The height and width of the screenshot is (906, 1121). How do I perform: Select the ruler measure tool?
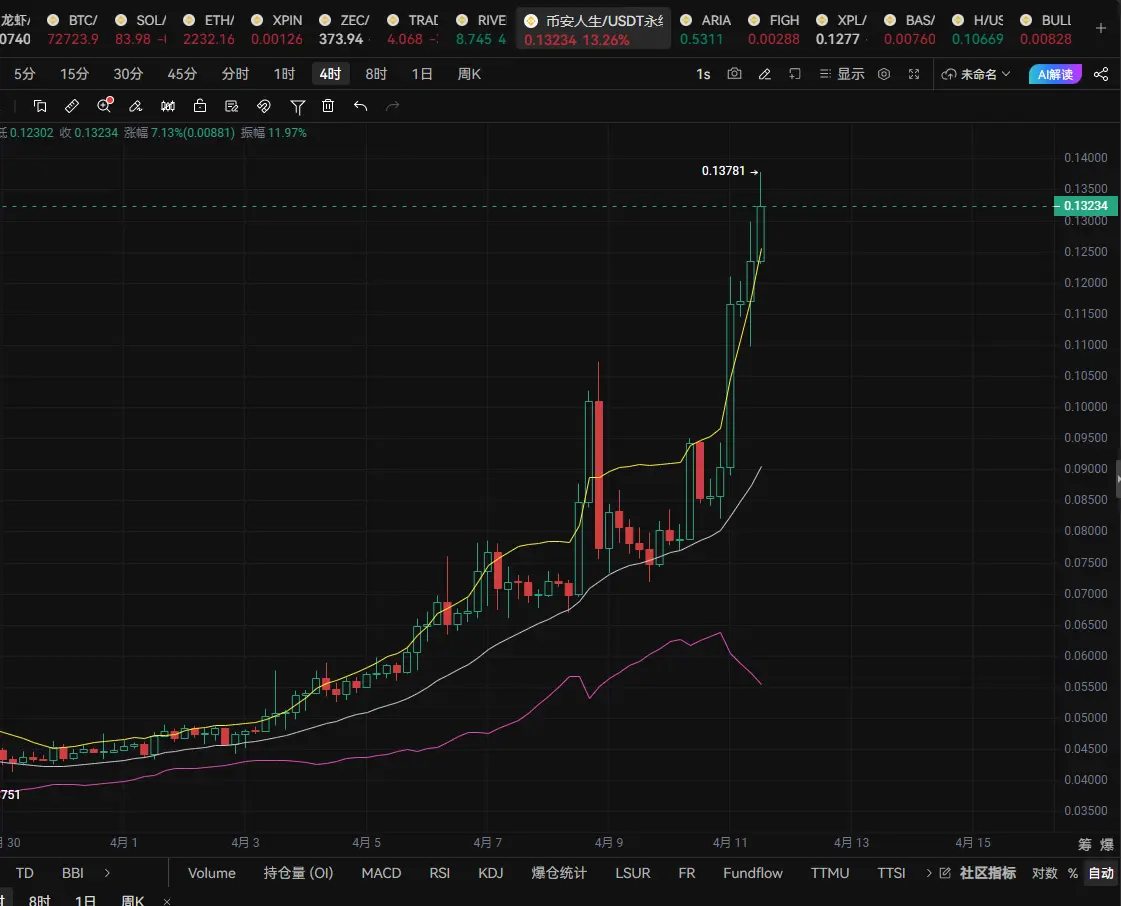click(x=71, y=106)
